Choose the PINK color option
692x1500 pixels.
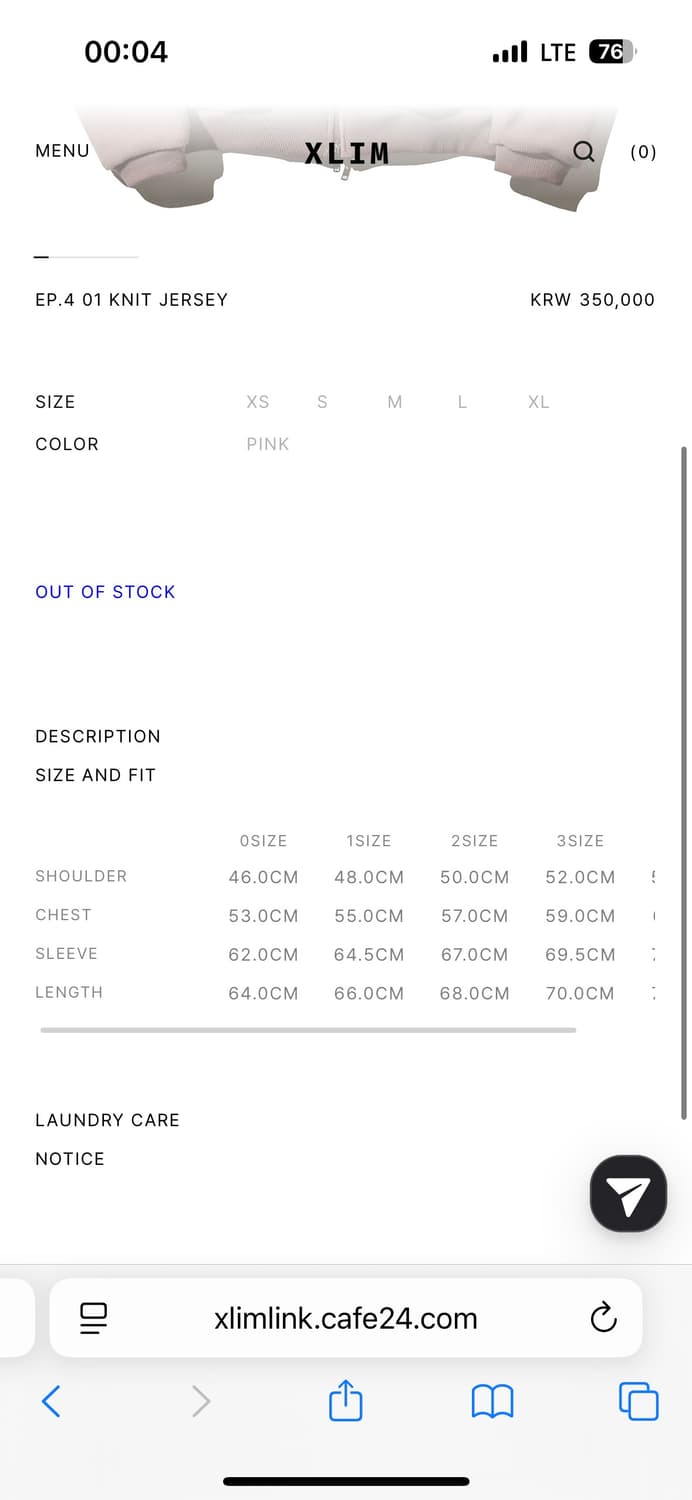(x=268, y=444)
